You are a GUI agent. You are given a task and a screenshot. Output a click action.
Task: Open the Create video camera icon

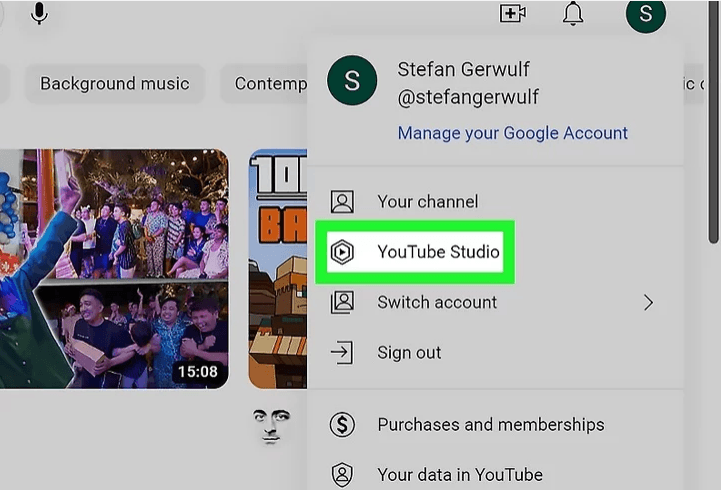(513, 13)
